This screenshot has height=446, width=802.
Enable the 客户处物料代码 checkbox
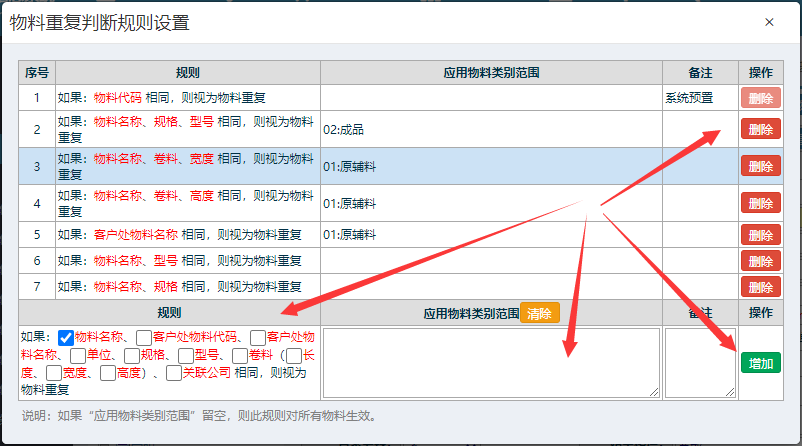coord(144,338)
